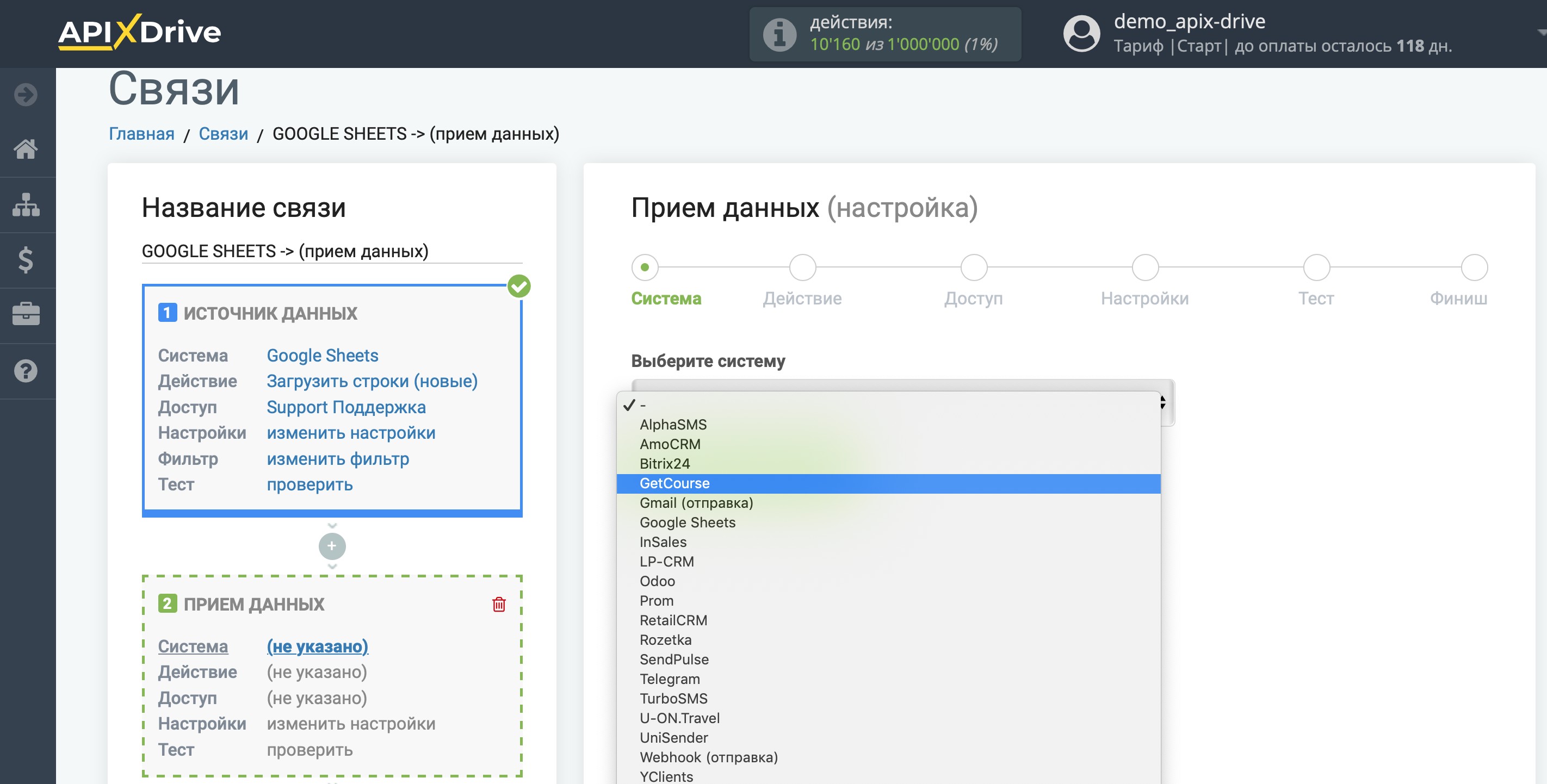
Task: Pick RetailCRM from the system options
Action: tap(888, 621)
